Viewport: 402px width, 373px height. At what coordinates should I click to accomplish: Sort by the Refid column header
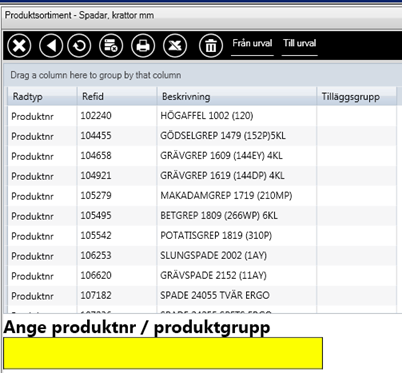(117, 97)
